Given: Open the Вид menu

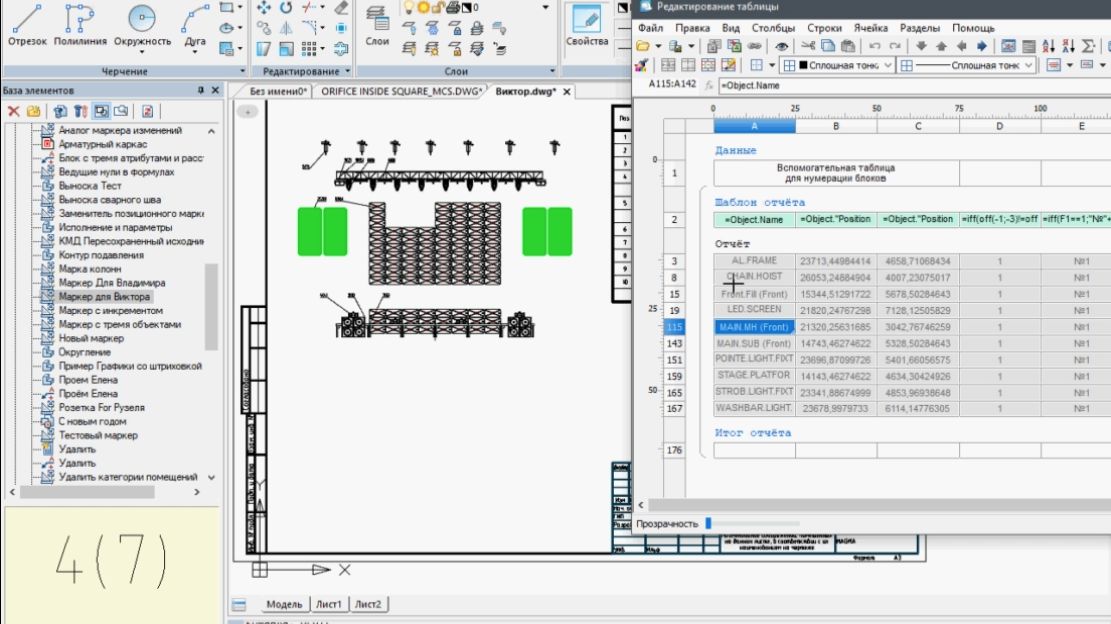Looking at the screenshot, I should [x=731, y=28].
